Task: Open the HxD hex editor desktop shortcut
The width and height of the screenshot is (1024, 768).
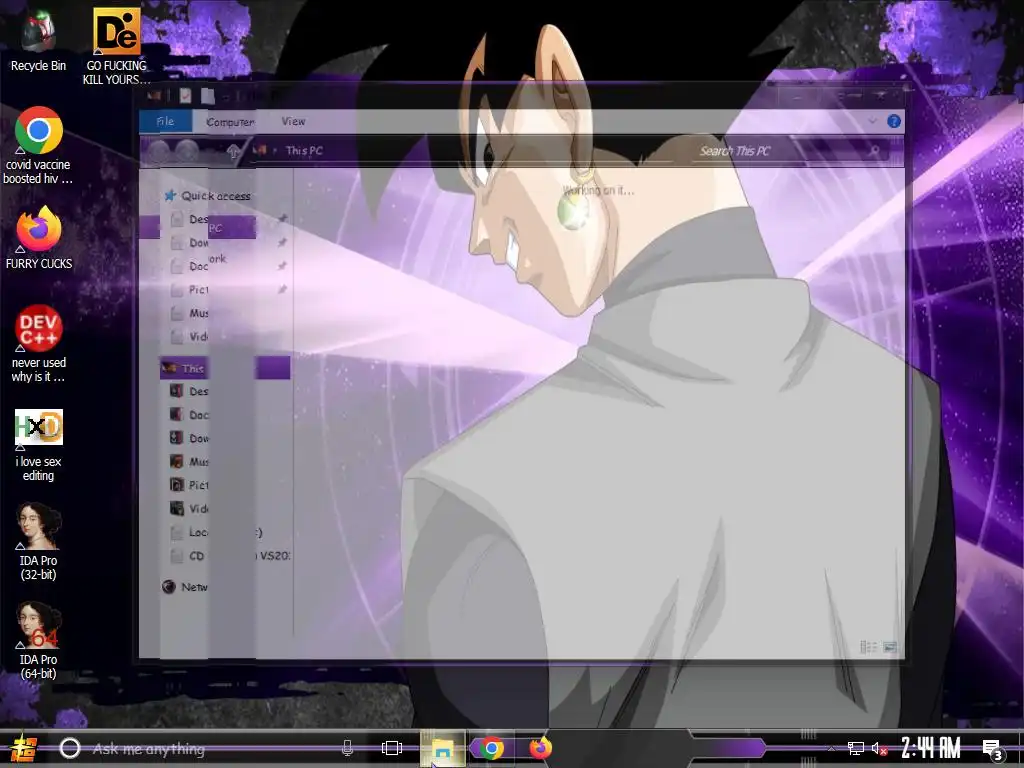Action: point(39,445)
